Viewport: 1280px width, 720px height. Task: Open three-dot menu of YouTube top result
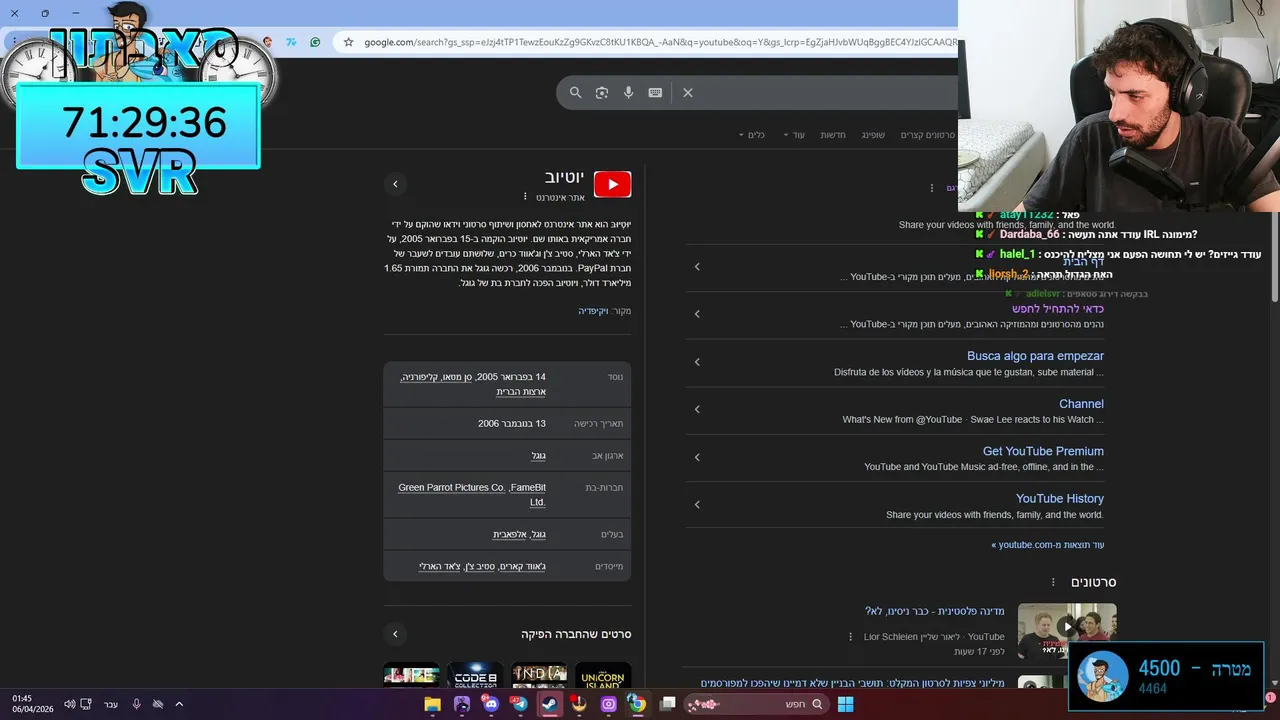pyautogui.click(x=932, y=188)
